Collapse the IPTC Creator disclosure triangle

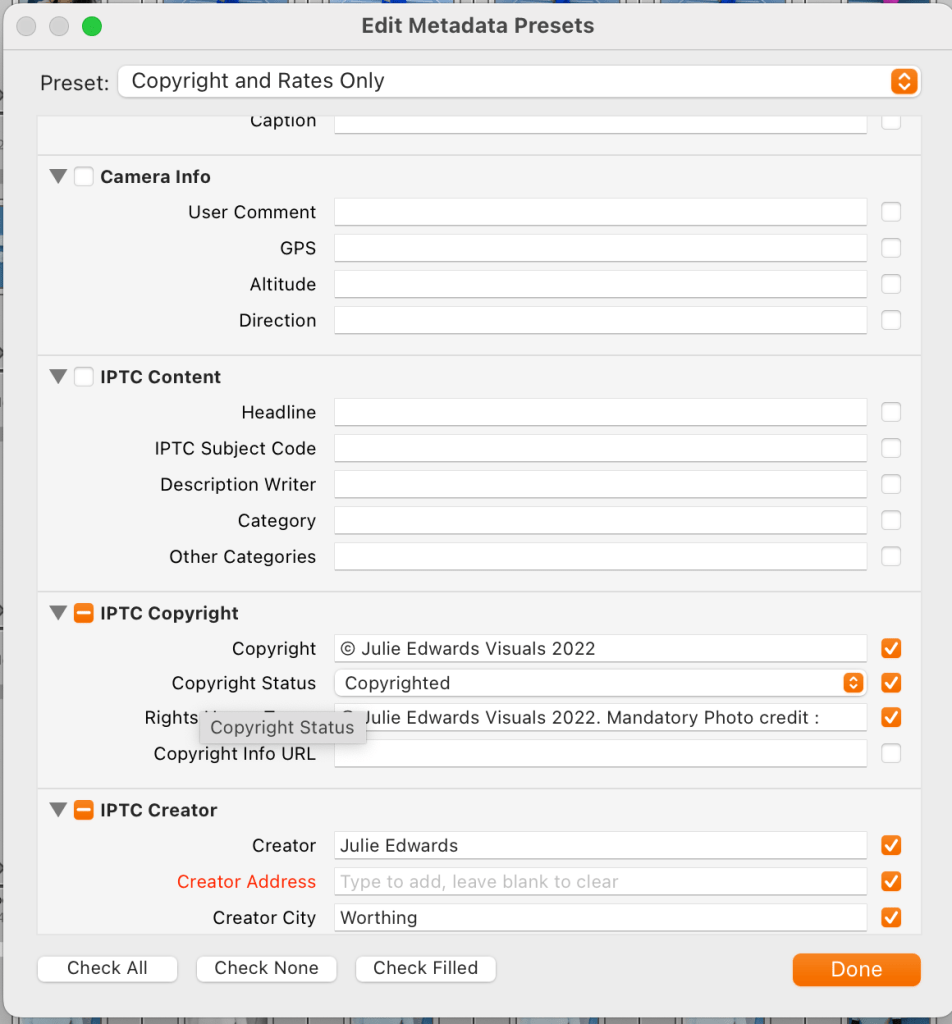tap(58, 810)
